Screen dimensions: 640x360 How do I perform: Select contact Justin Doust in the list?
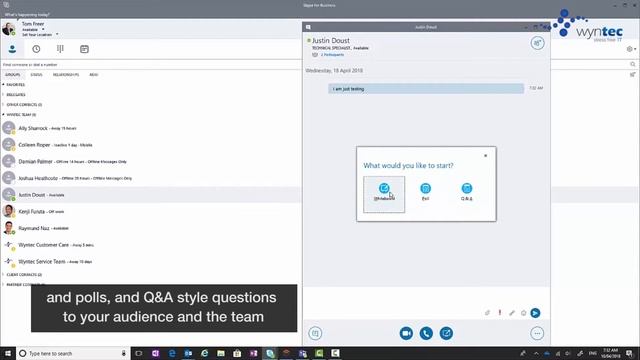point(151,195)
